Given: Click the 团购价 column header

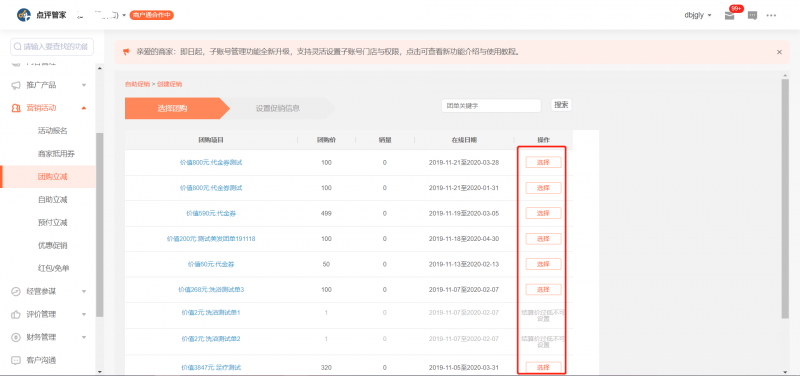Looking at the screenshot, I should (326, 139).
